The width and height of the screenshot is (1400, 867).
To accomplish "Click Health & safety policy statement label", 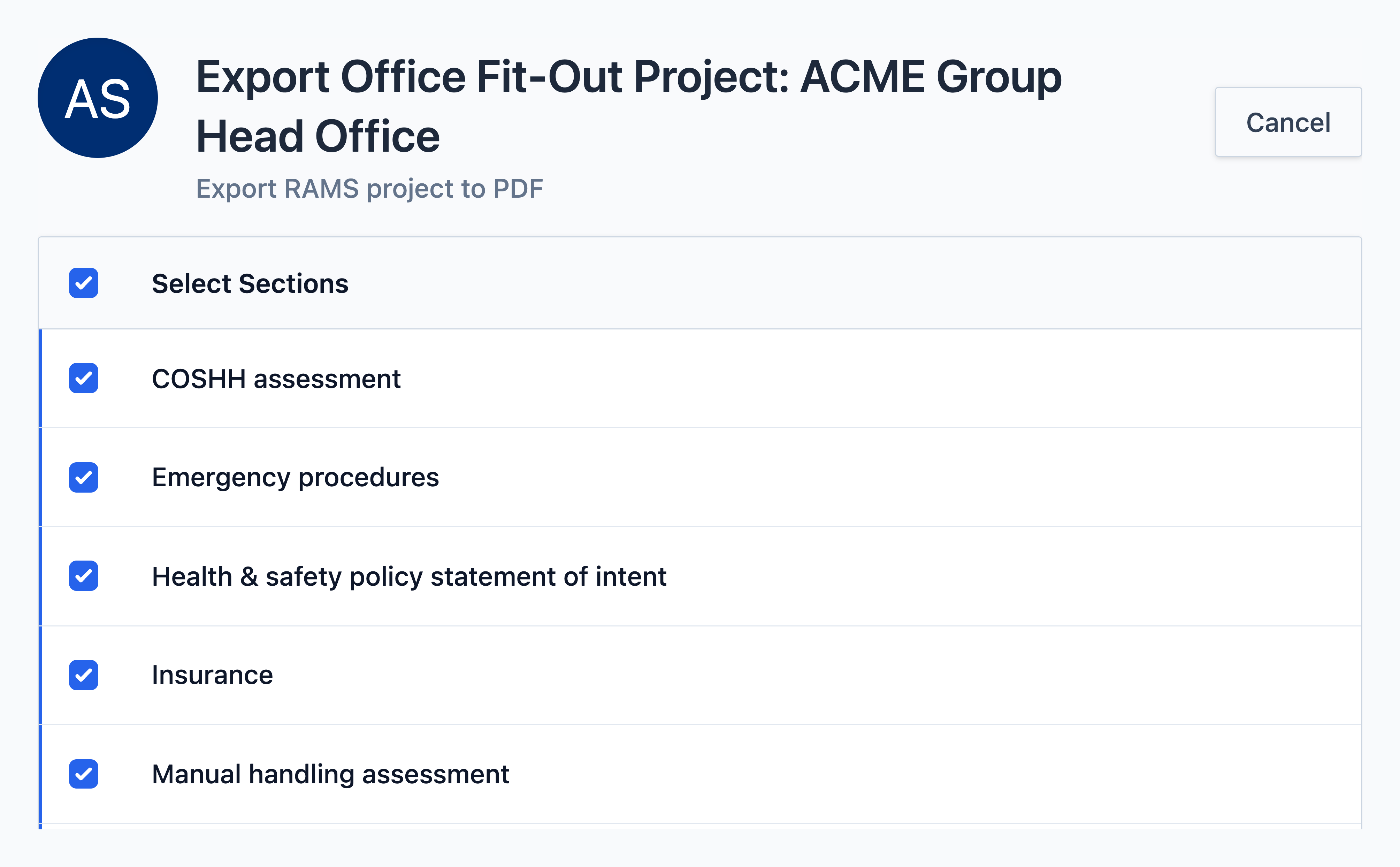I will (x=409, y=577).
